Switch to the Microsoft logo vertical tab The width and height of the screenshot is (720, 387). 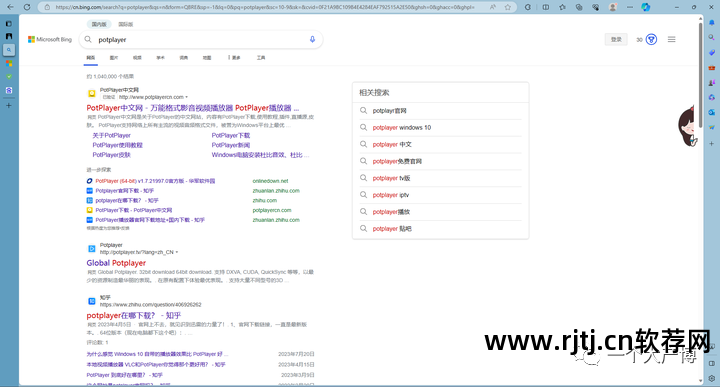(x=9, y=63)
